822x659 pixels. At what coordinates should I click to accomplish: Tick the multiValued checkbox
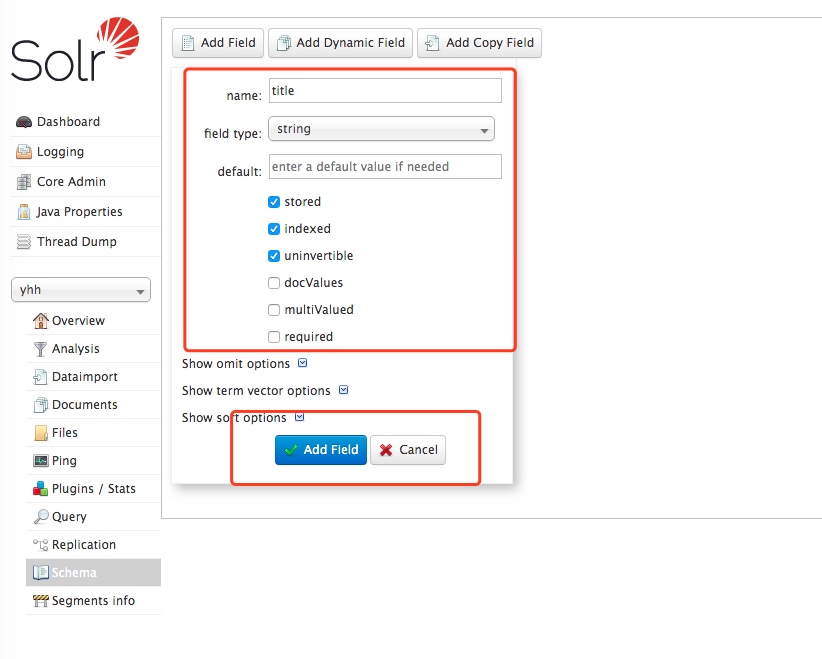point(274,310)
